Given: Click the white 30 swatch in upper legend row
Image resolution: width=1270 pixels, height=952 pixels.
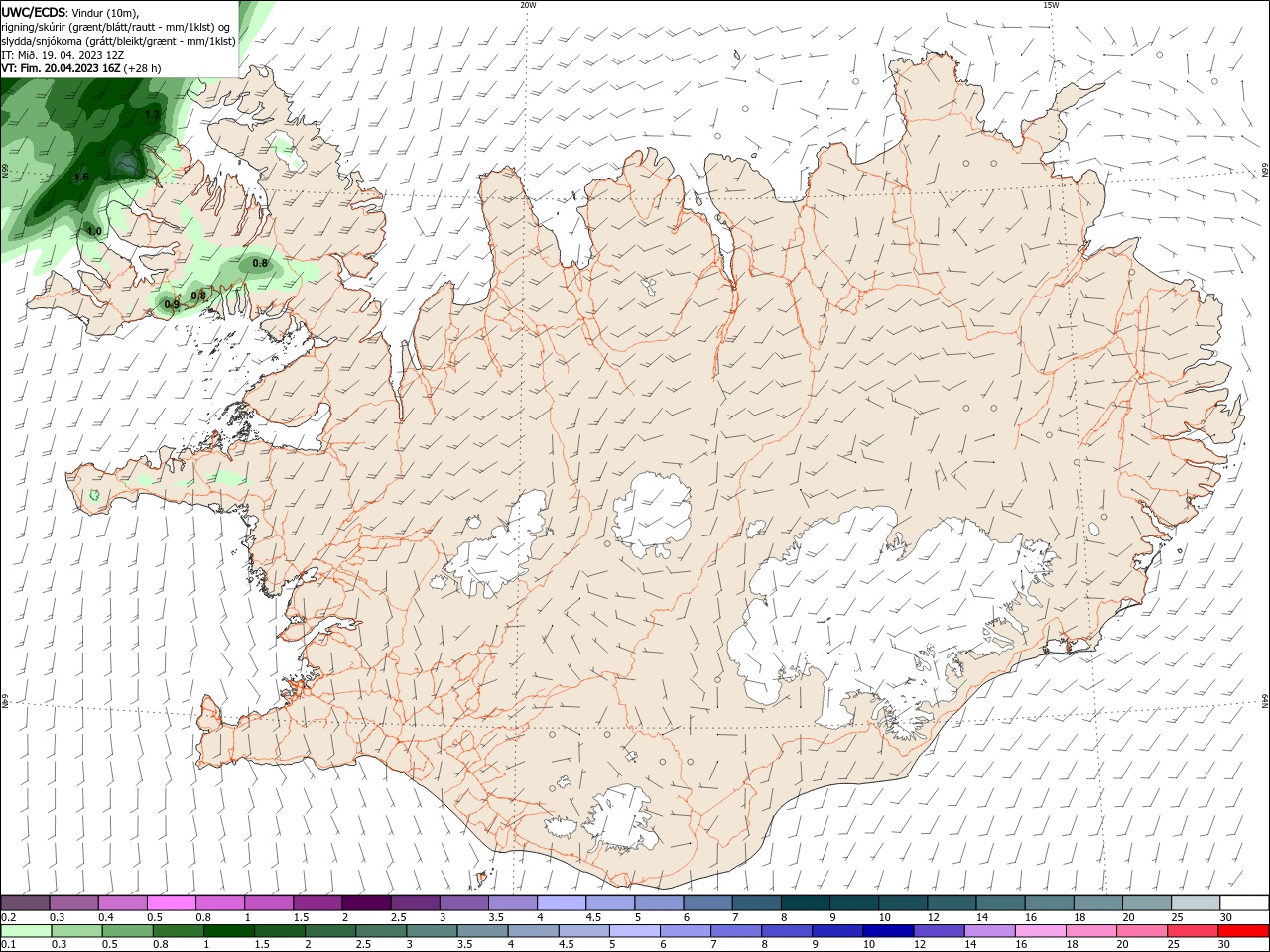Looking at the screenshot, I should tap(1243, 903).
